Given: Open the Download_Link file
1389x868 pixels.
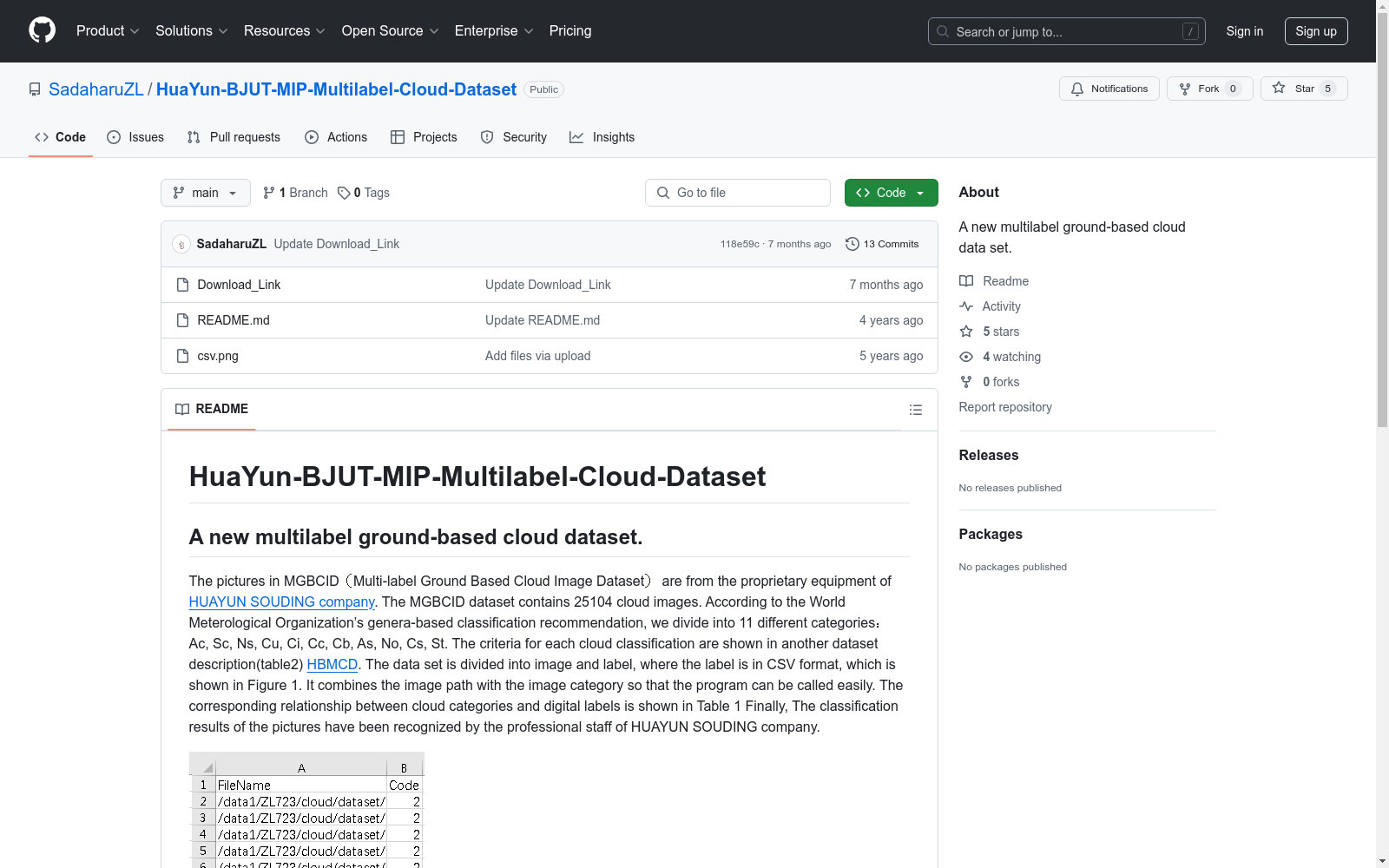Looking at the screenshot, I should (239, 285).
